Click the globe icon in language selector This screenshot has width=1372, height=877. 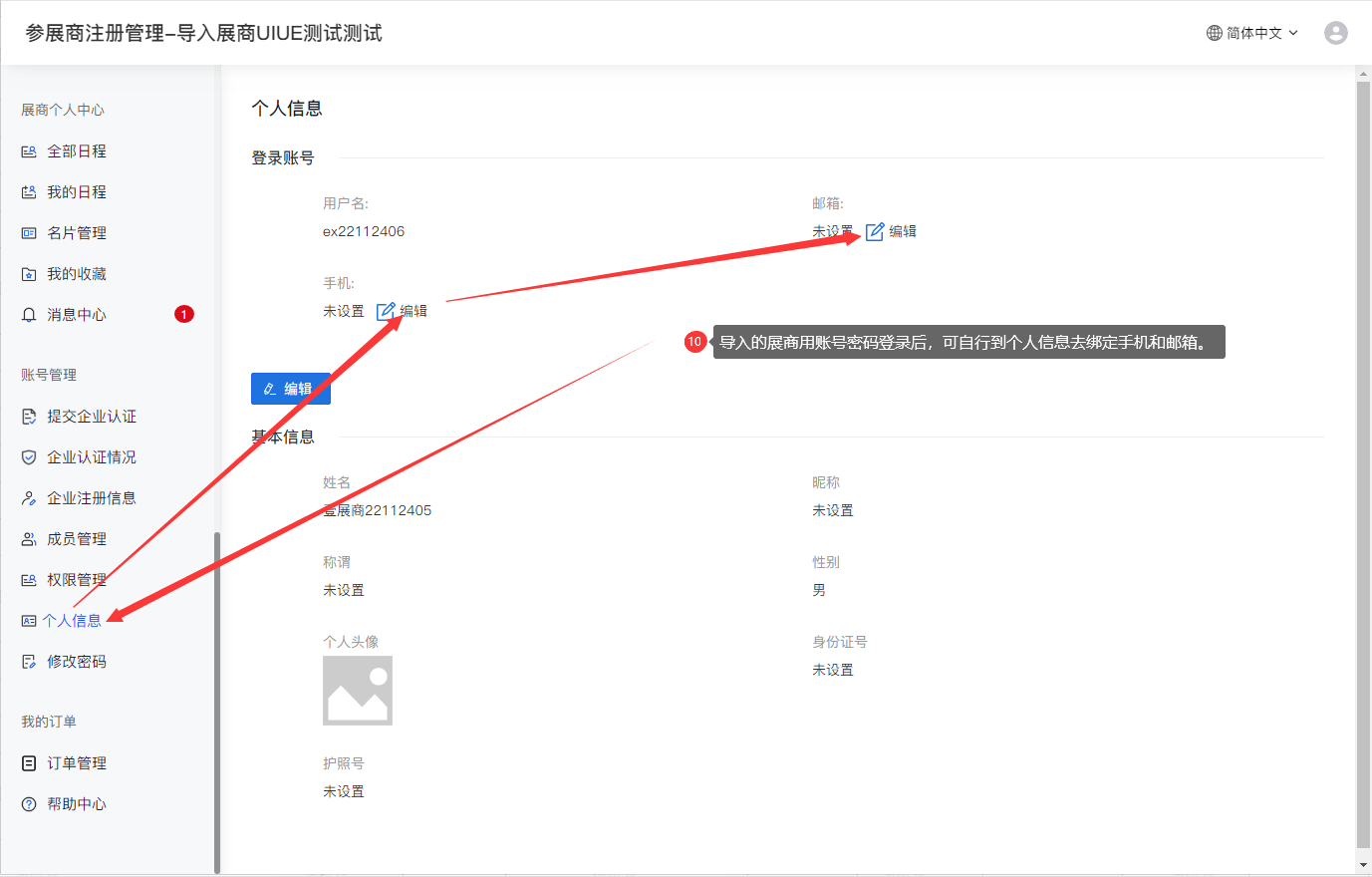point(1214,33)
